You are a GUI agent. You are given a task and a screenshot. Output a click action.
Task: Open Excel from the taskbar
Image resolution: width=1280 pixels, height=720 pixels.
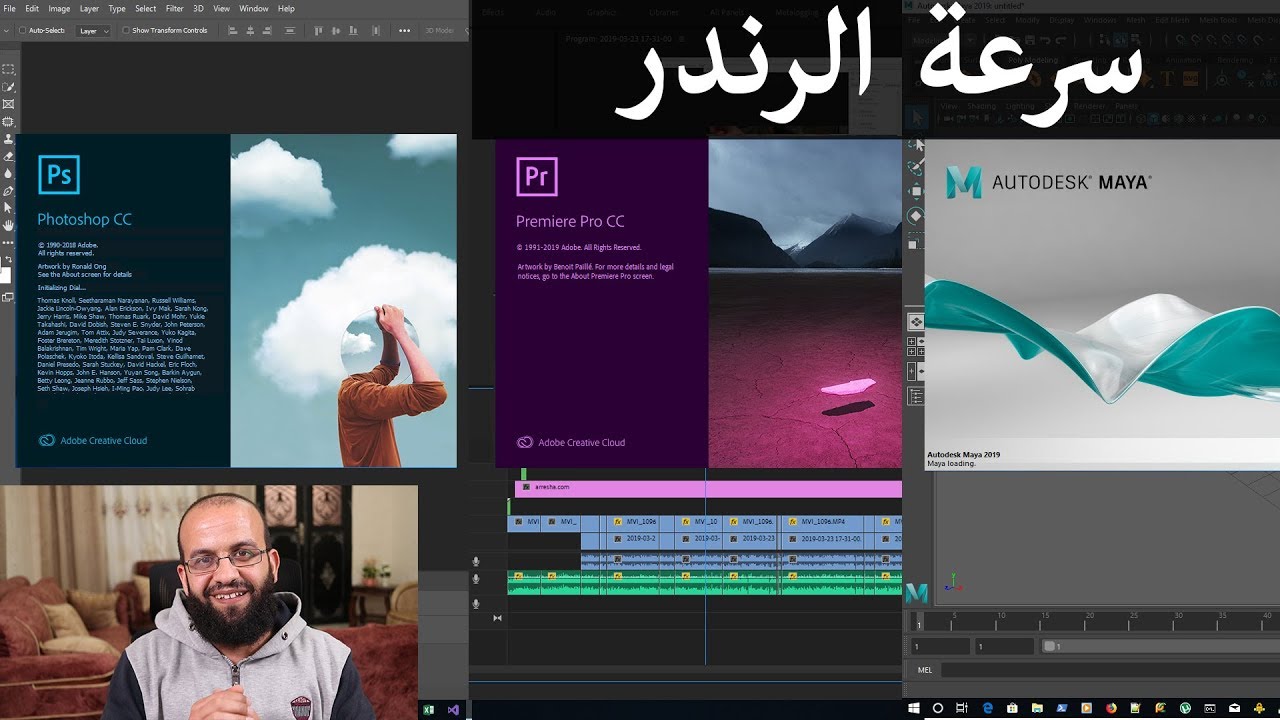(429, 709)
